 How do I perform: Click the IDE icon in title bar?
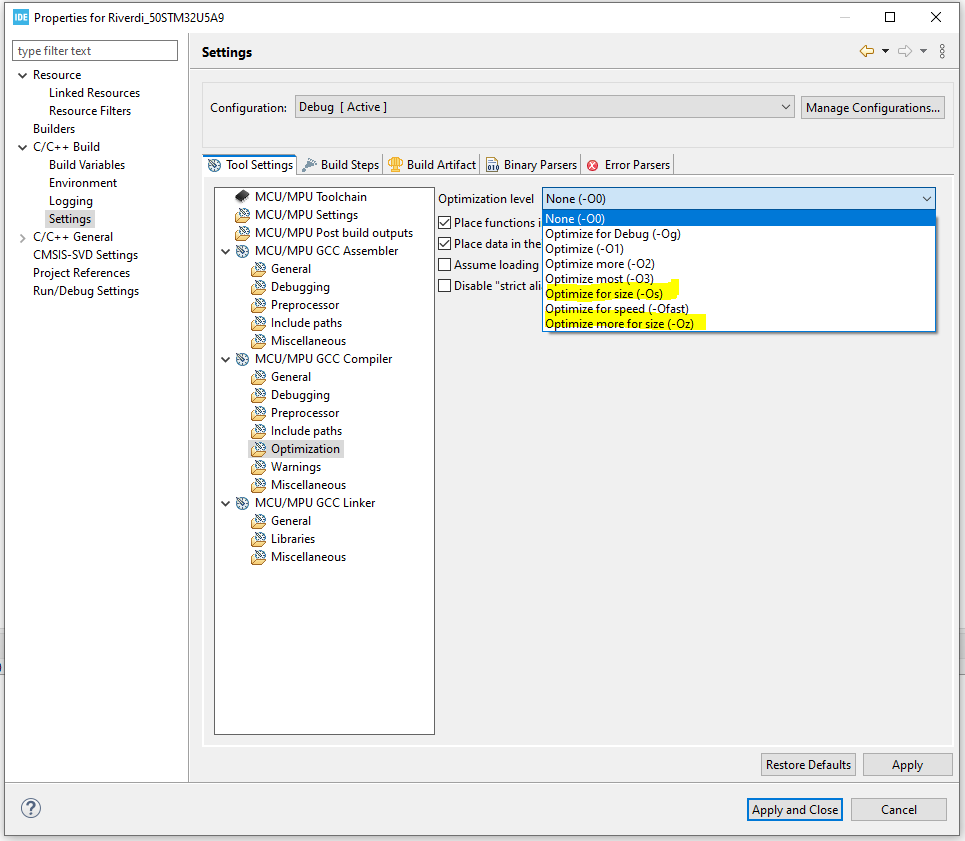click(x=21, y=17)
